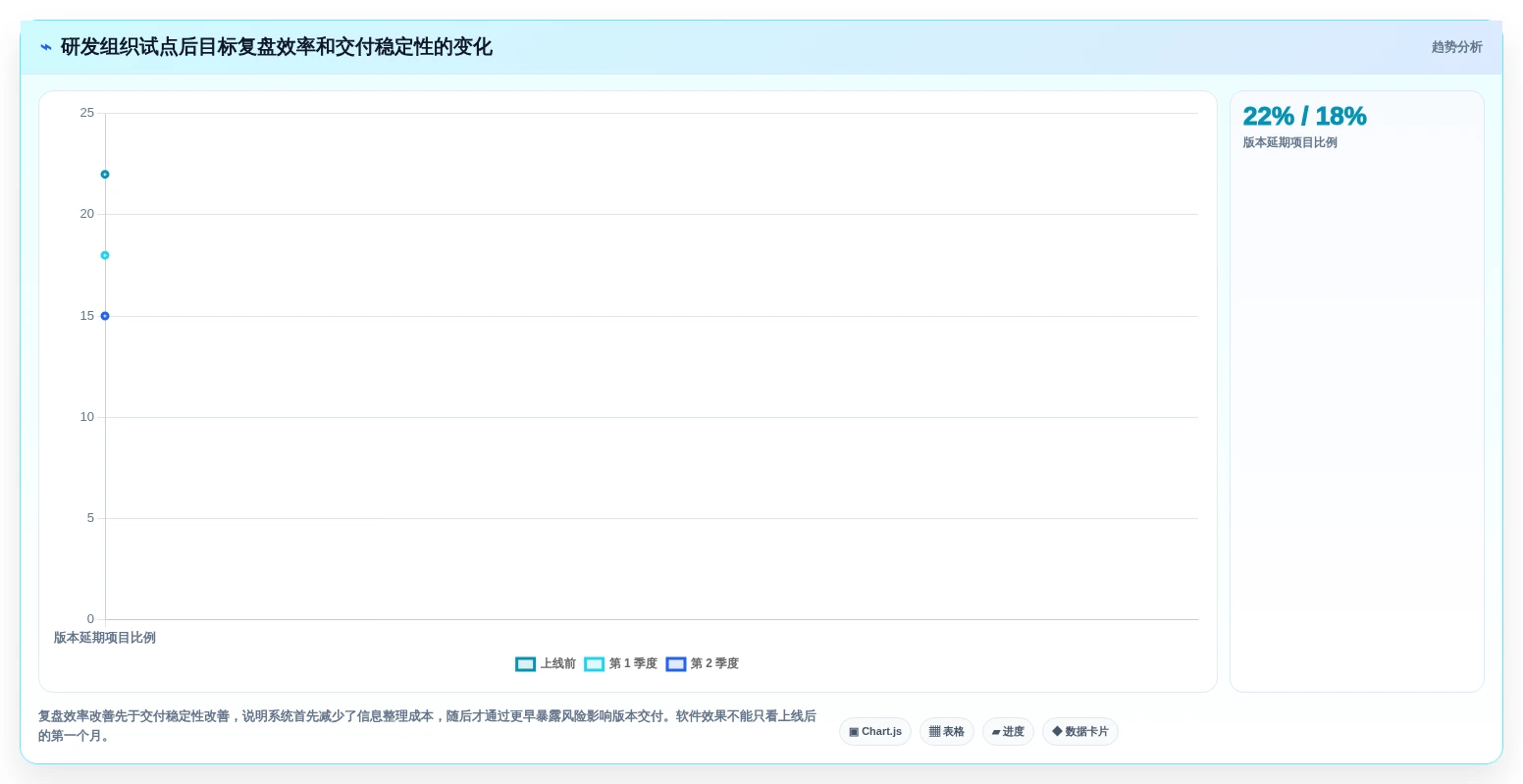Click the 版本延期项目比例 label under metric
1523x784 pixels.
tap(1289, 142)
